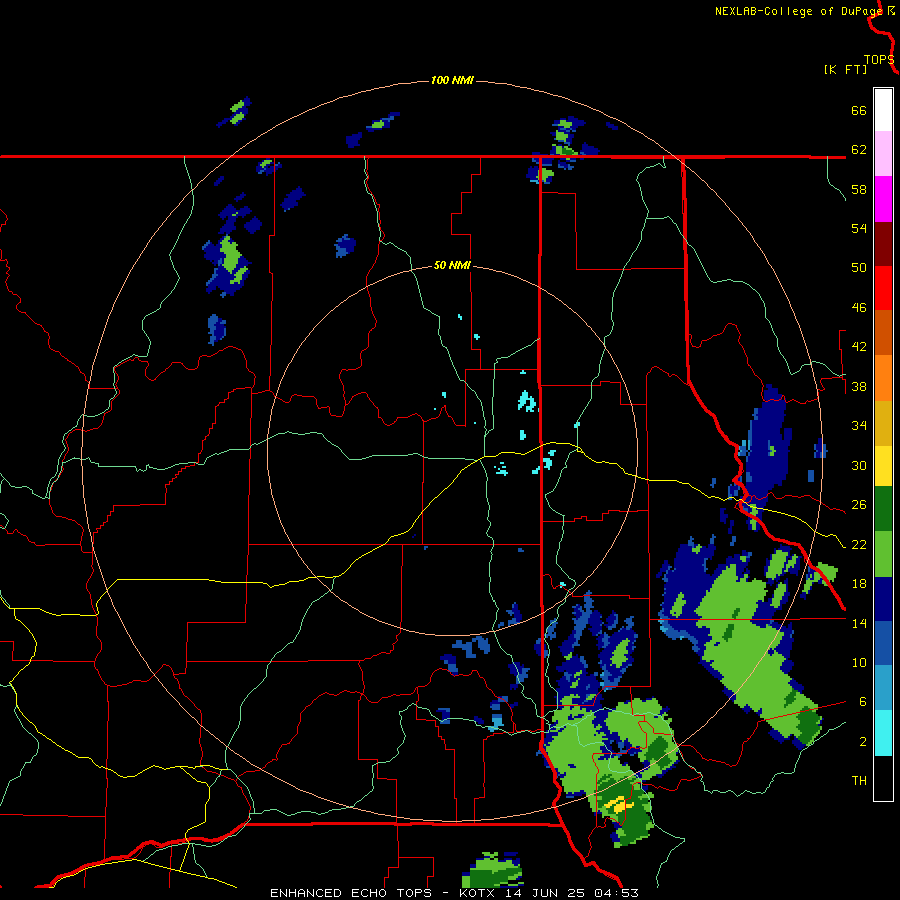Viewport: 900px width, 900px height.
Task: Click the legend value 6
Action: (x=862, y=701)
